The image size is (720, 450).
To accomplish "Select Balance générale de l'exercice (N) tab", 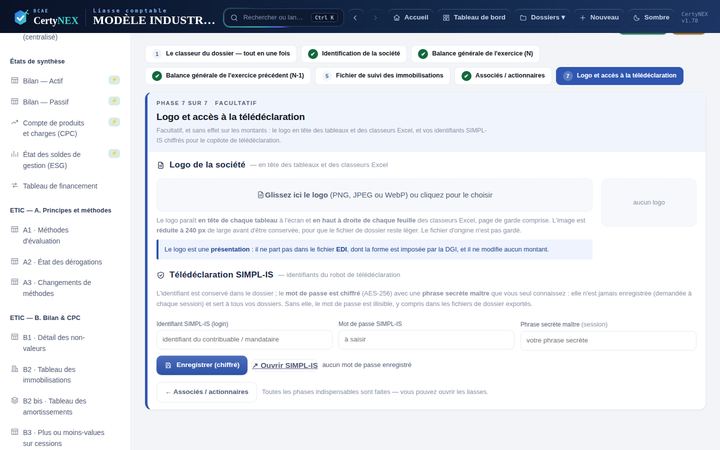I will click(x=475, y=54).
